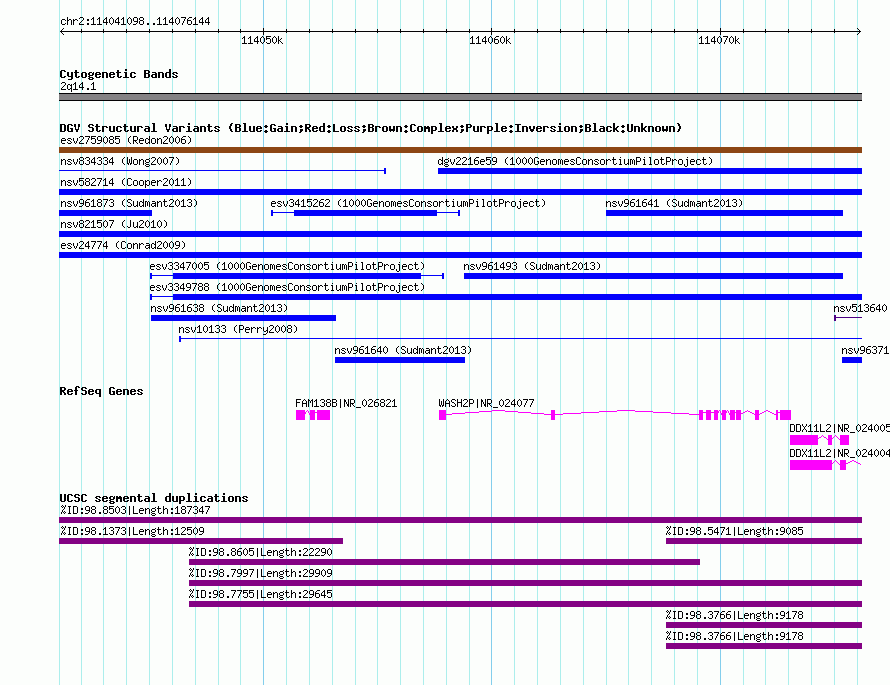Click the gray 2q14.1 cytogenetic band bar
890x685 pixels.
[x=460, y=97]
